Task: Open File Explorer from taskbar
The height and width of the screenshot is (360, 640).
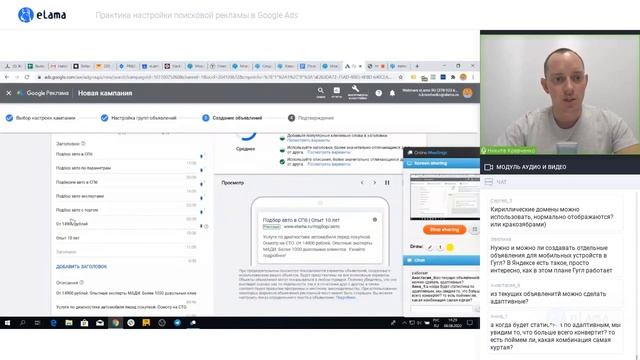Action: 69,323
